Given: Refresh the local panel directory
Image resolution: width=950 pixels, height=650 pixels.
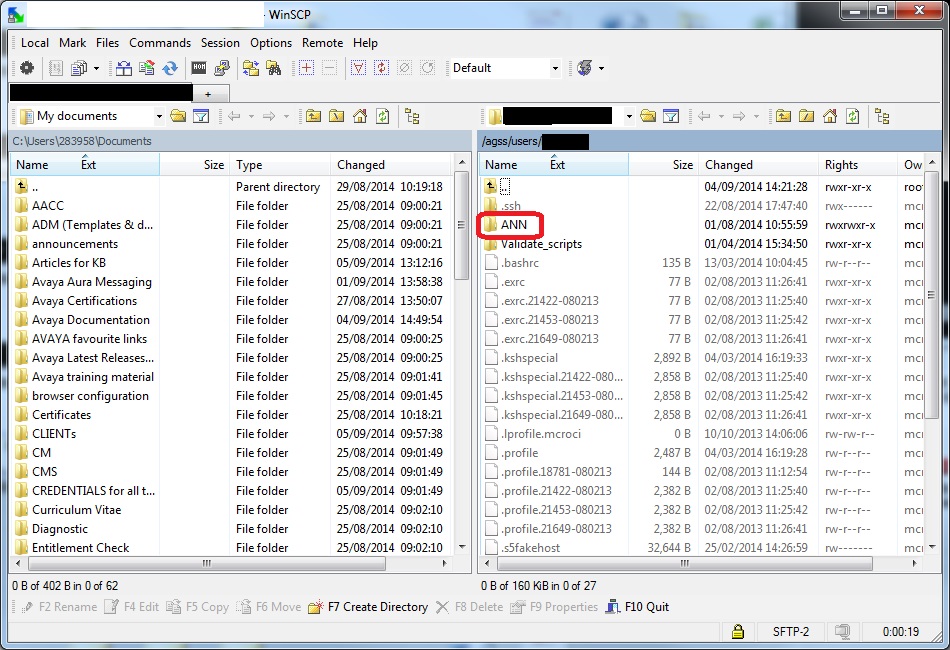Looking at the screenshot, I should click(383, 116).
